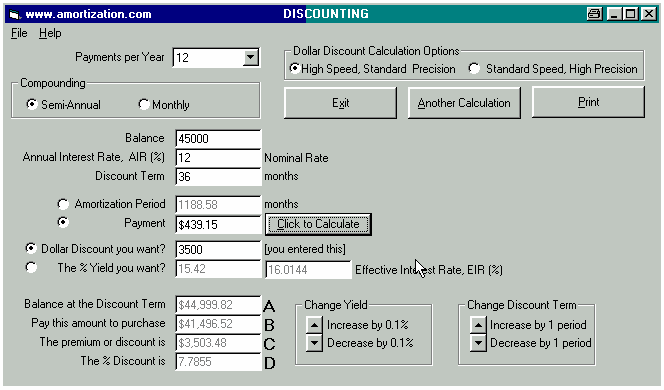Click the Amortization Period field showing 1188.58
Viewport: 664px width, 390px height.
click(218, 205)
